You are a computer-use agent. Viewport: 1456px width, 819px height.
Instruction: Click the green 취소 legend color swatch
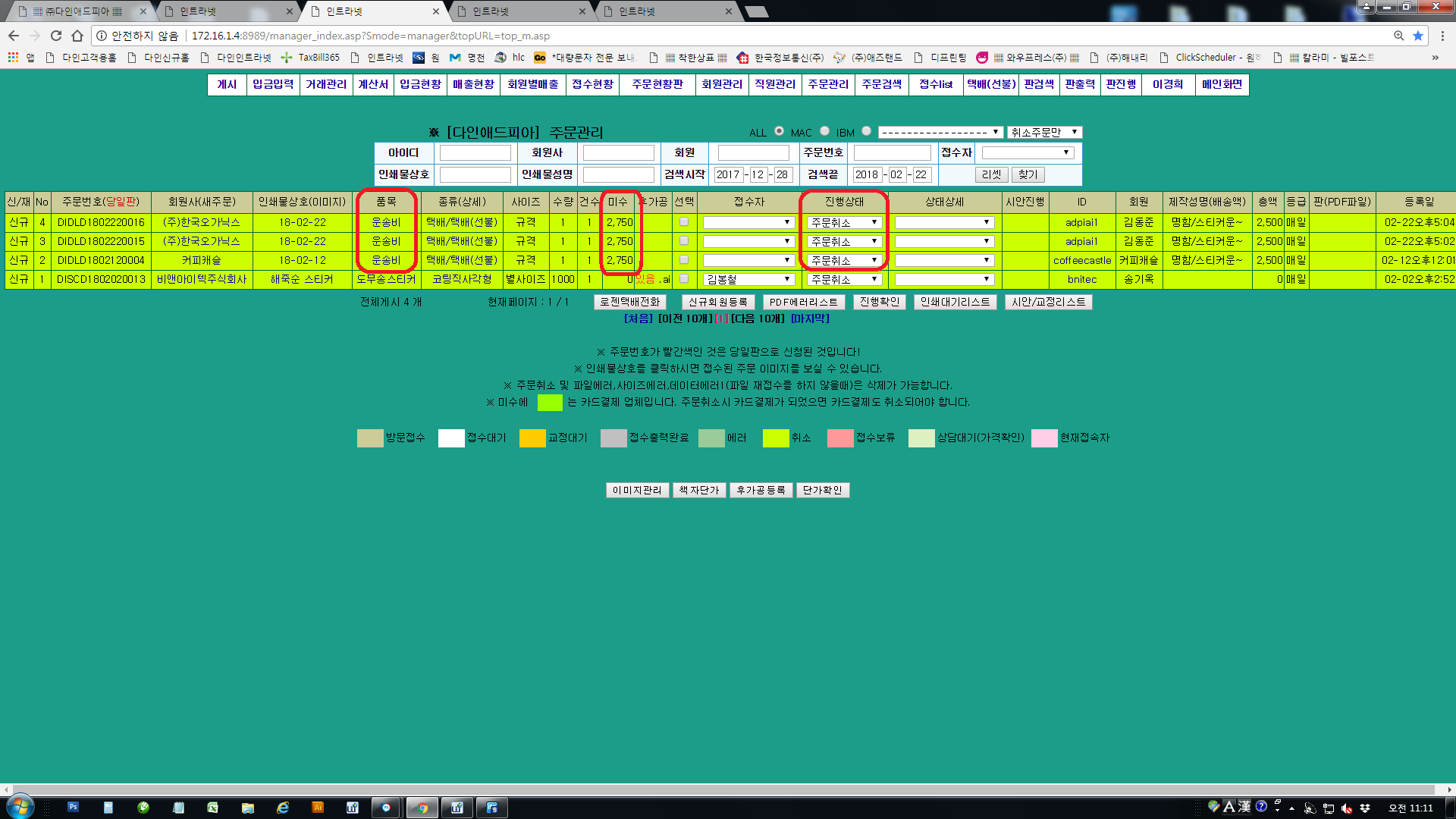click(775, 438)
